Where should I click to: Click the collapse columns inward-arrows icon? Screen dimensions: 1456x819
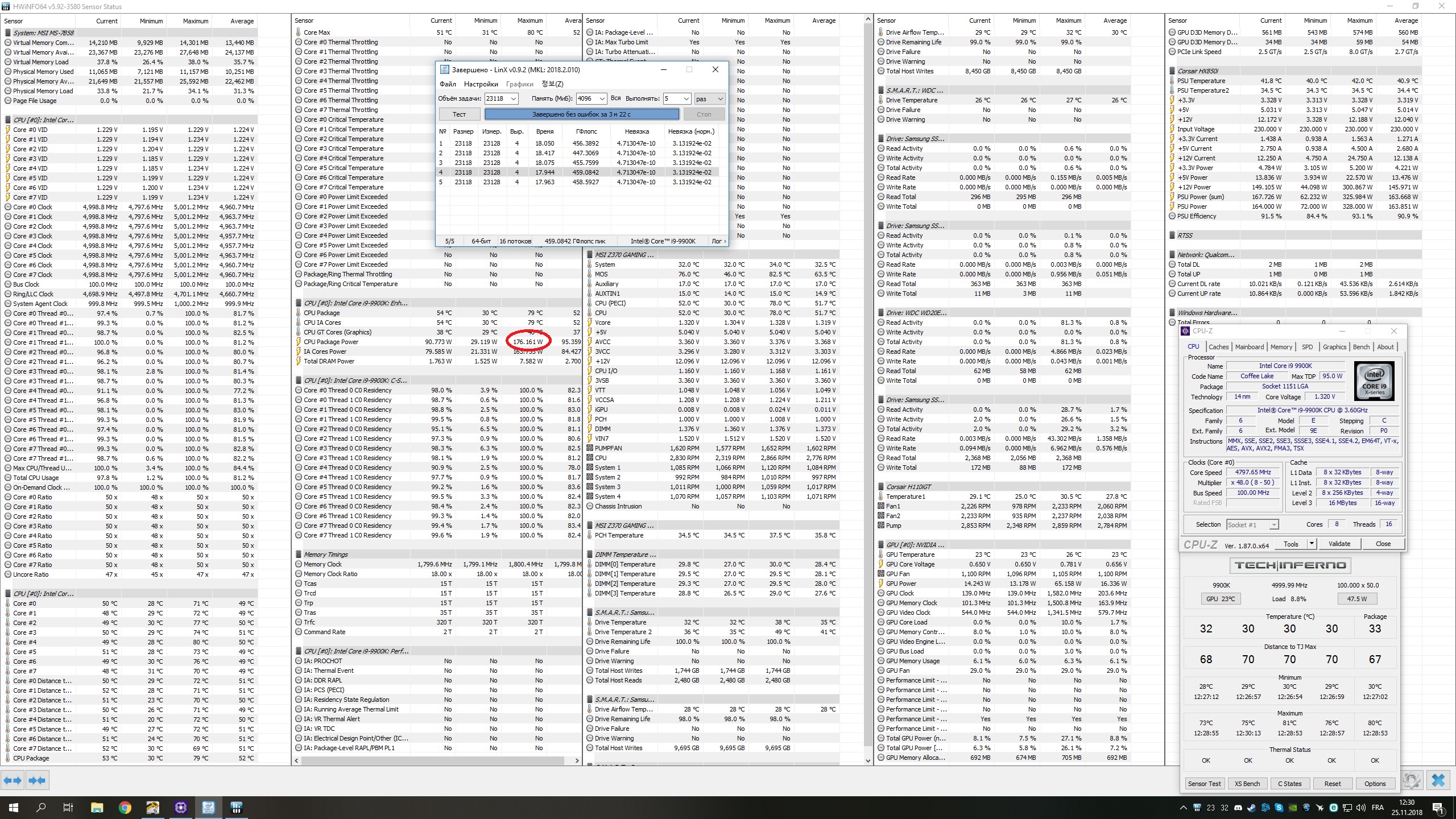click(x=37, y=780)
